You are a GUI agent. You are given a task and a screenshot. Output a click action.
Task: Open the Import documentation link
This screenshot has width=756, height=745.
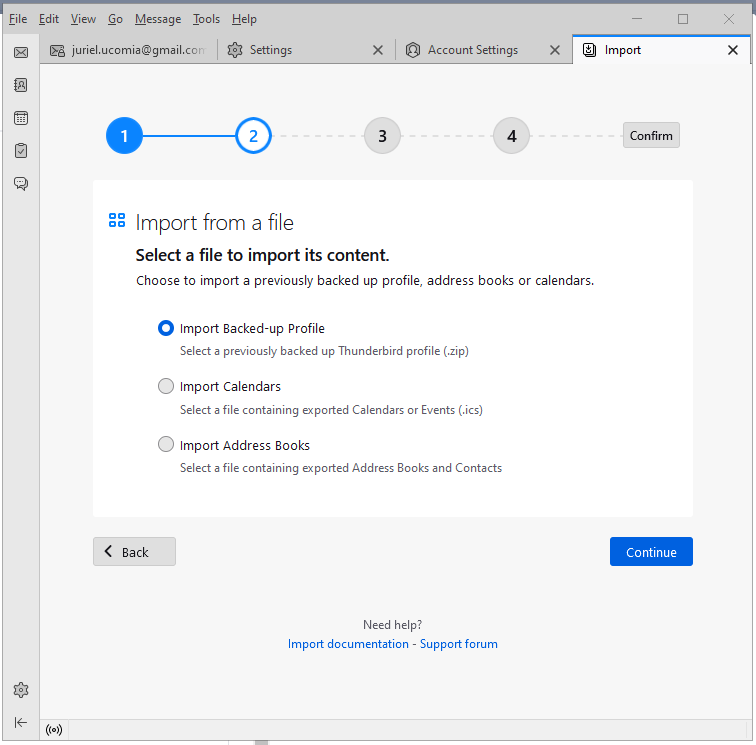tap(348, 644)
